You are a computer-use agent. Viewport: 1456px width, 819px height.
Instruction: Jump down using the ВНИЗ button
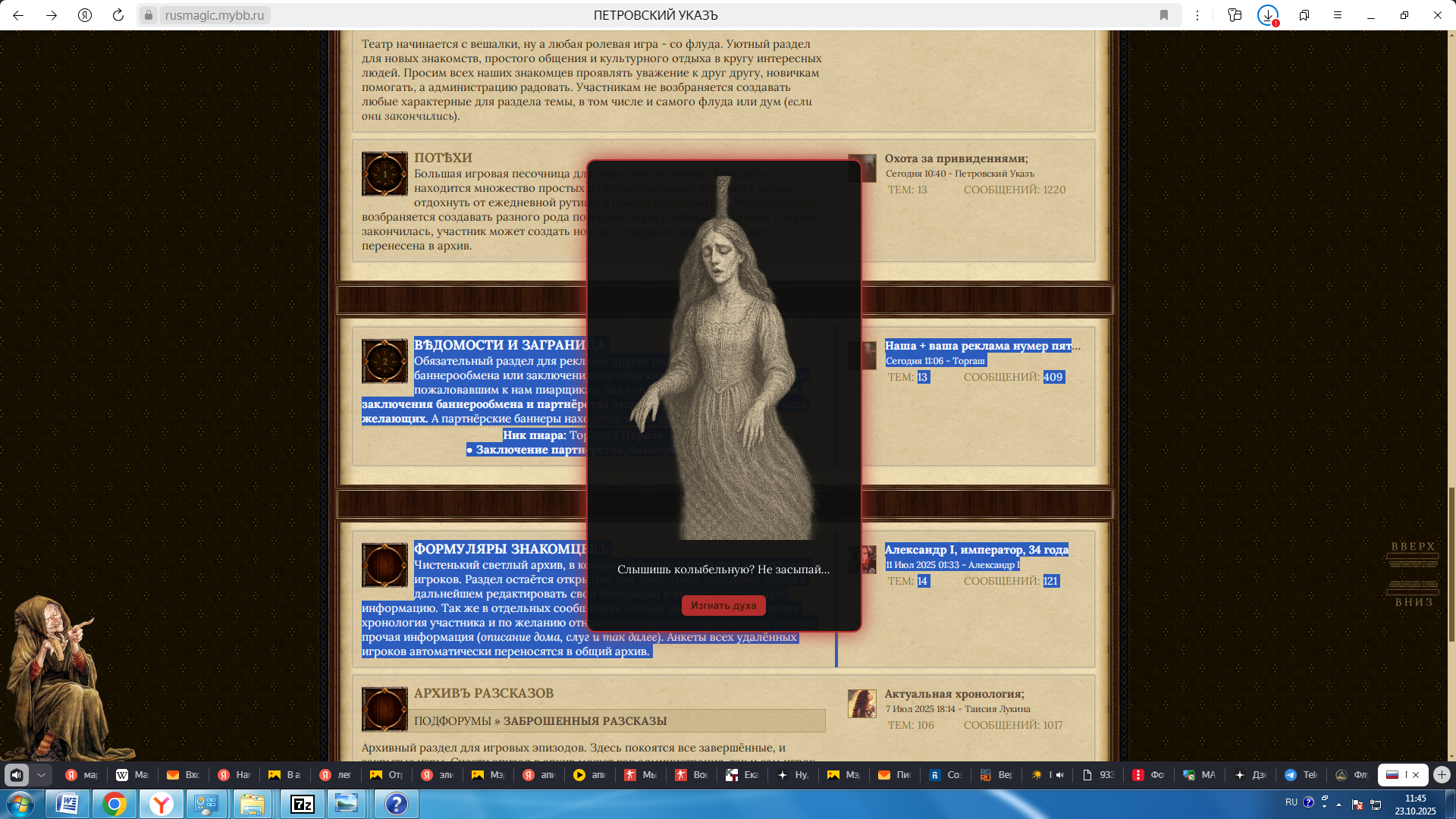(1414, 602)
